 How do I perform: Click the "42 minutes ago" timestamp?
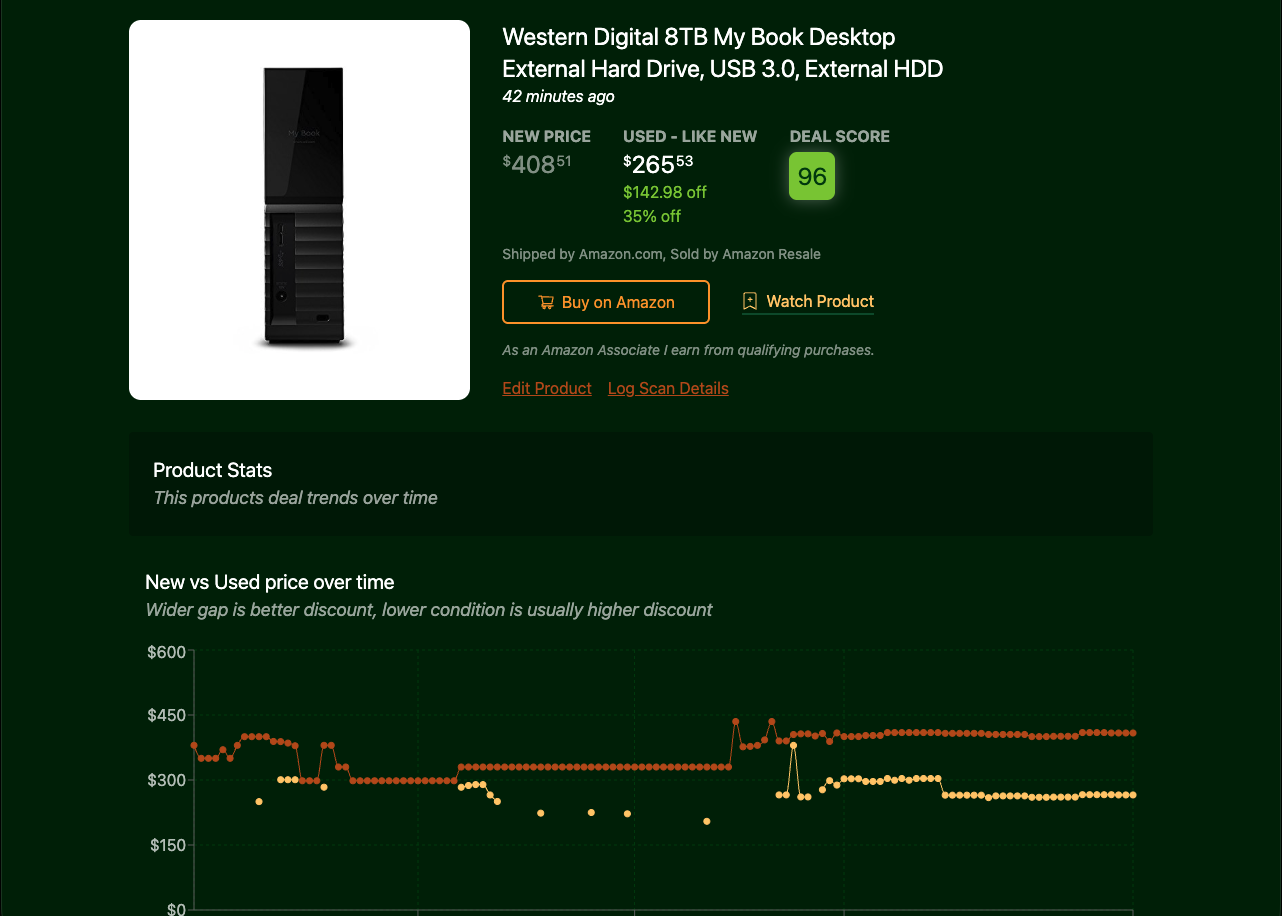click(x=558, y=97)
